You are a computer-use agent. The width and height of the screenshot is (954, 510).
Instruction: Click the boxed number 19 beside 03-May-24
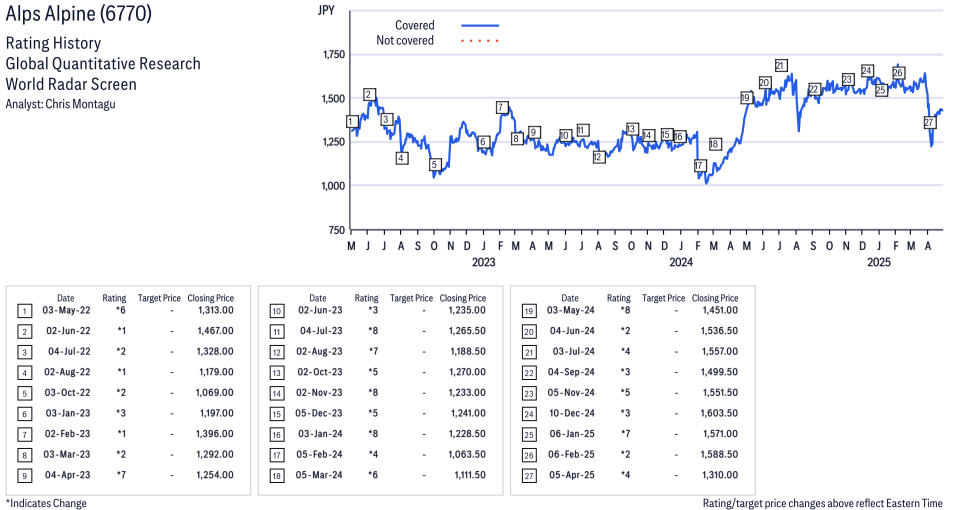[x=529, y=312]
